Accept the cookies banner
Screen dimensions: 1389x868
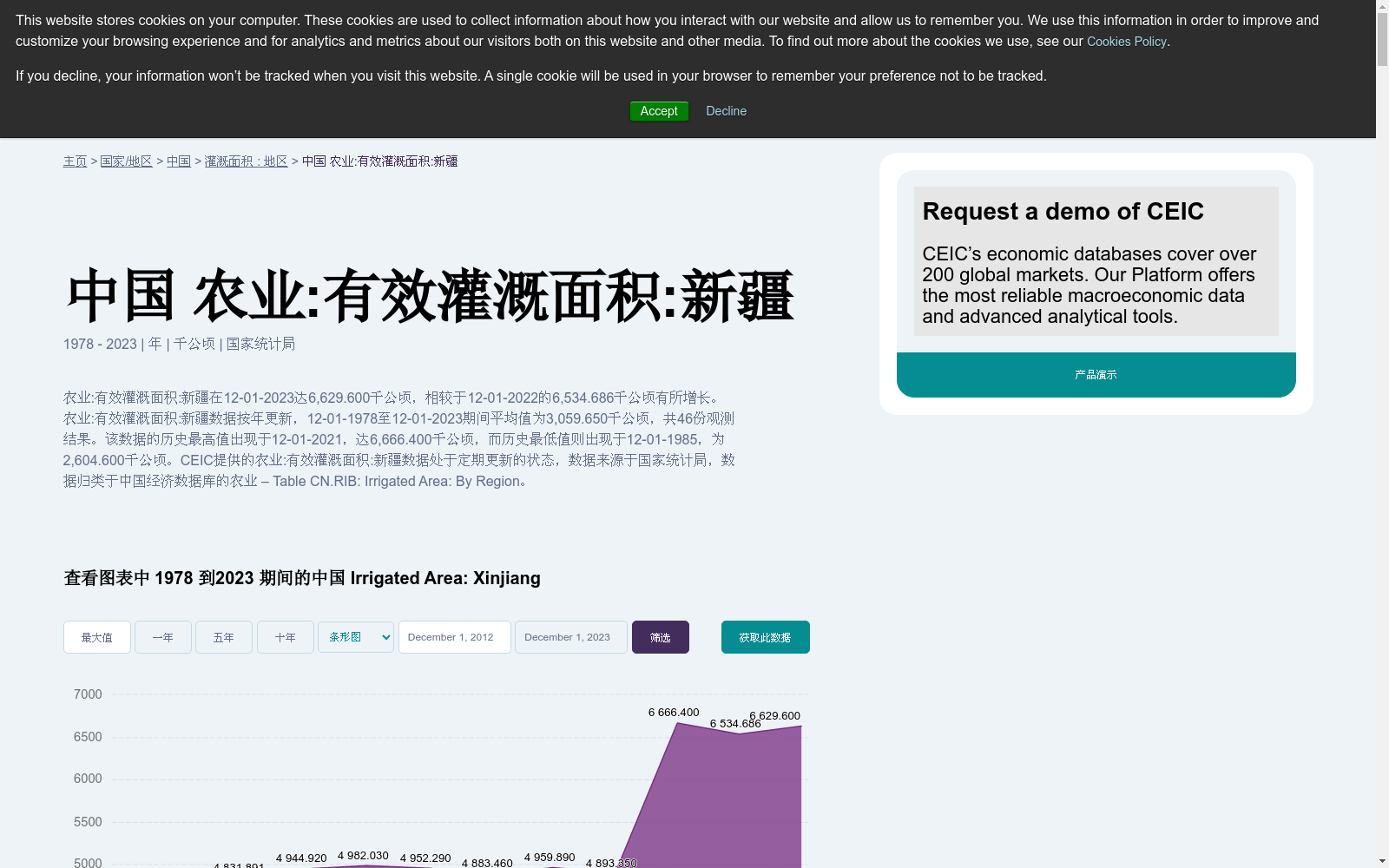pyautogui.click(x=659, y=111)
